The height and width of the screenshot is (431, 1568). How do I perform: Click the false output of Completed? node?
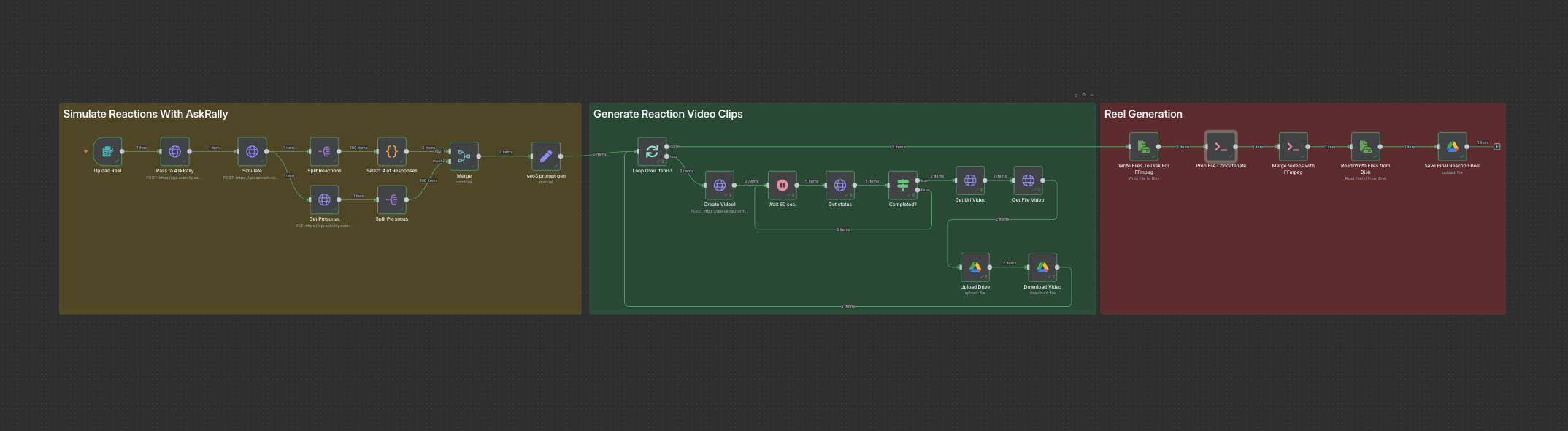coord(918,190)
